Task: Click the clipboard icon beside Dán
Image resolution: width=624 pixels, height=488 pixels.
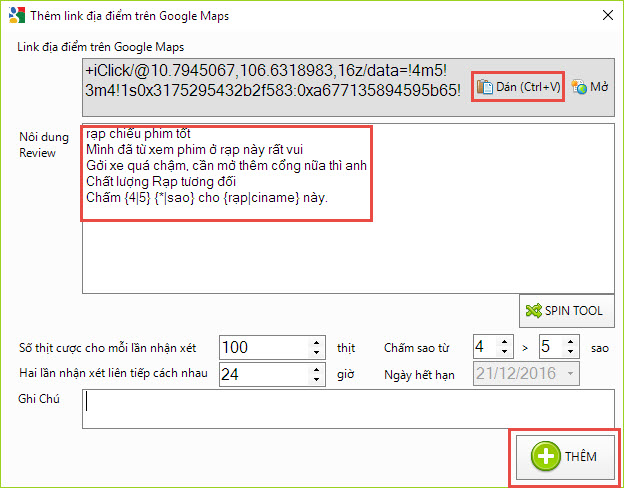Action: coord(485,87)
